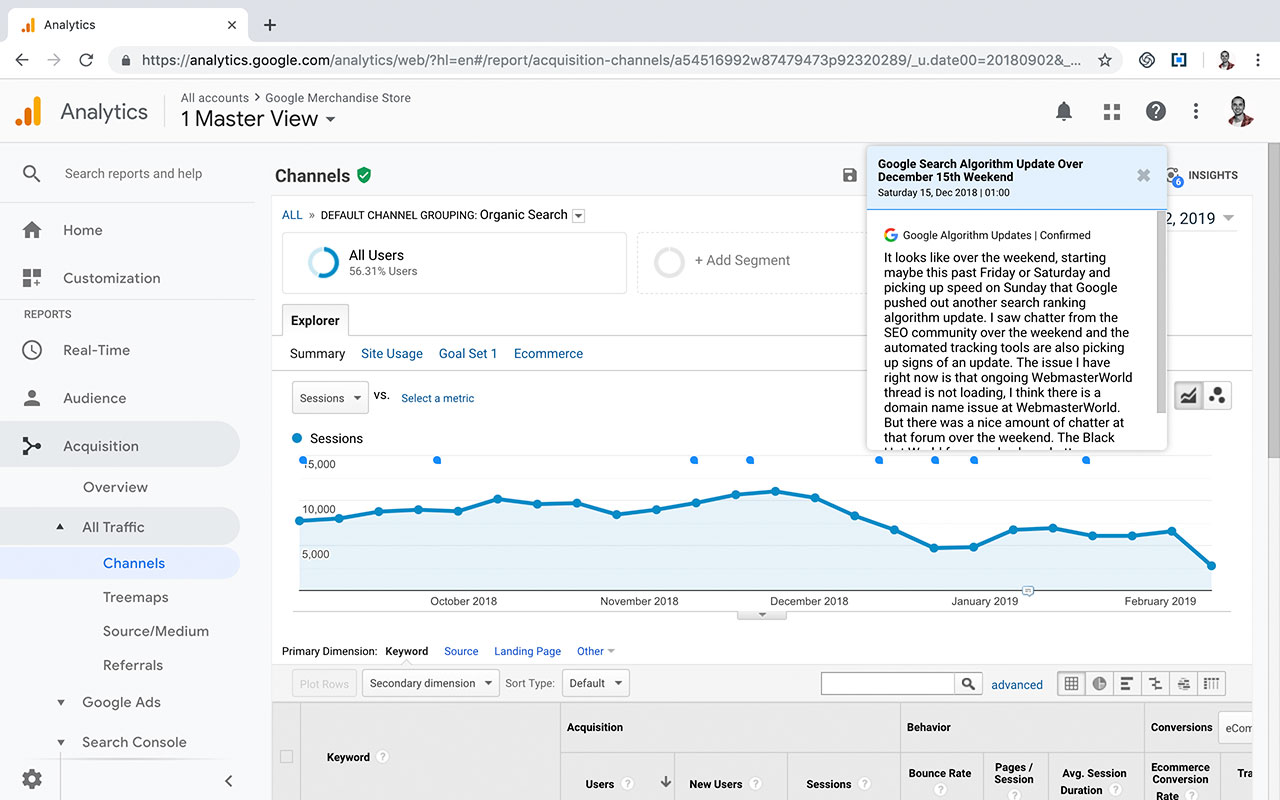Click the Save report floppy disk icon
1280x800 pixels.
[x=850, y=175]
